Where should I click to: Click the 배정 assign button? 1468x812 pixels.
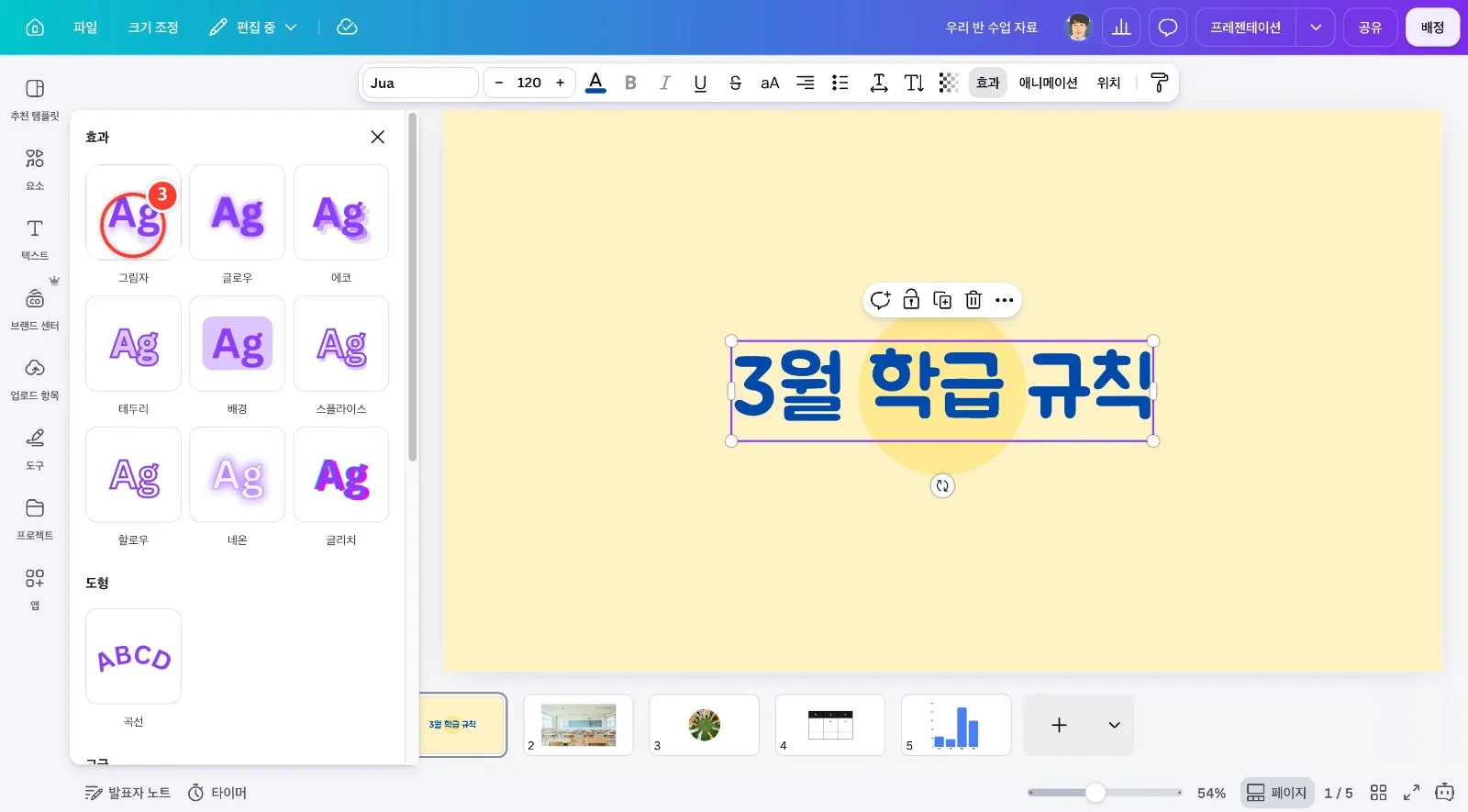coord(1432,28)
